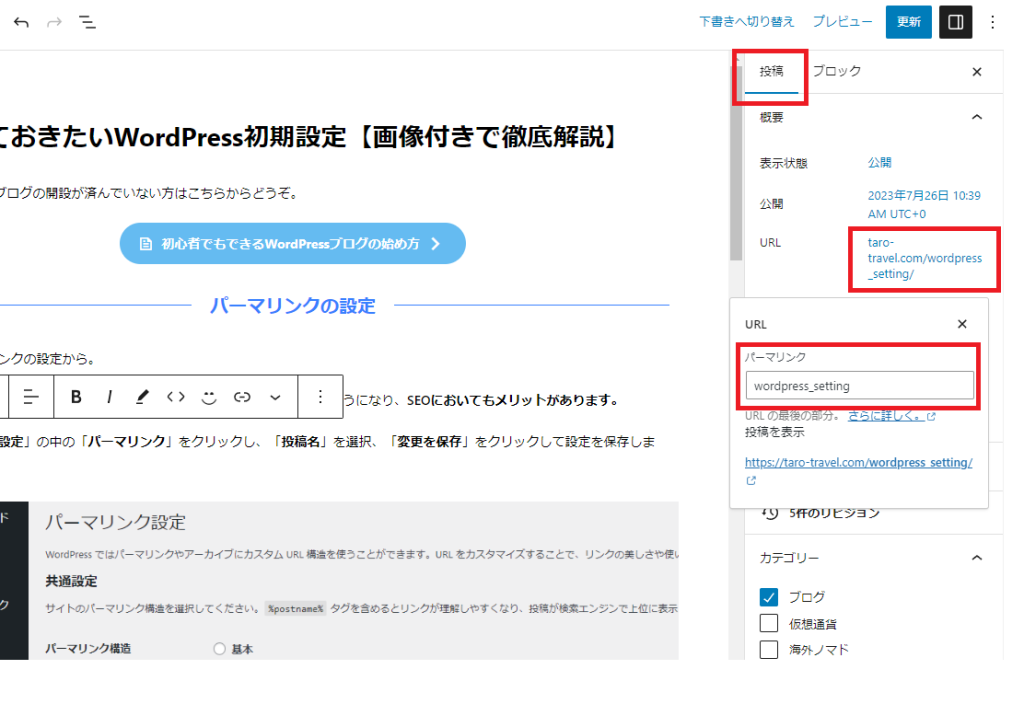Apply bold formatting in block toolbar

click(76, 396)
